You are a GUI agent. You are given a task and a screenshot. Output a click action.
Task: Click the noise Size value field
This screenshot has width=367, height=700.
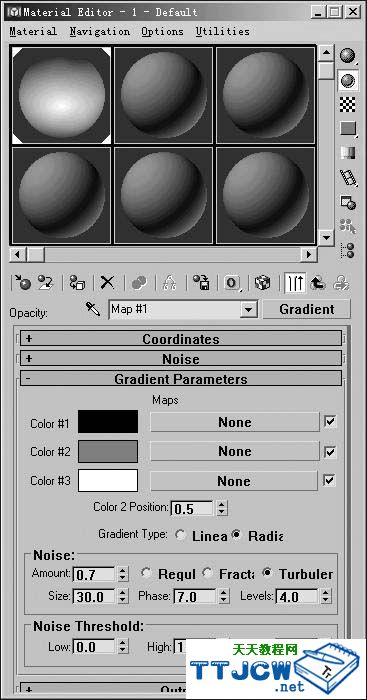94,596
